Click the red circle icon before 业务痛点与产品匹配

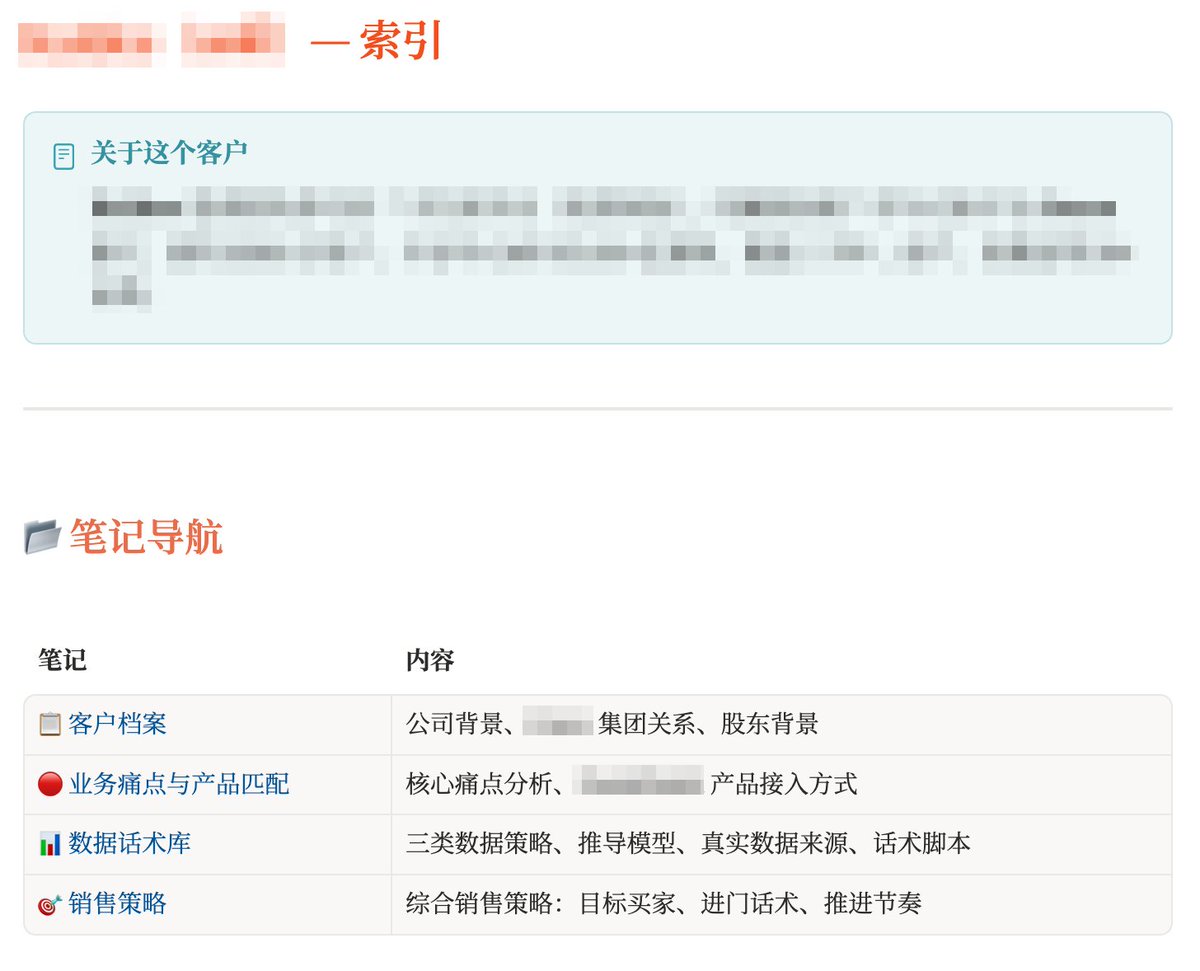point(50,784)
